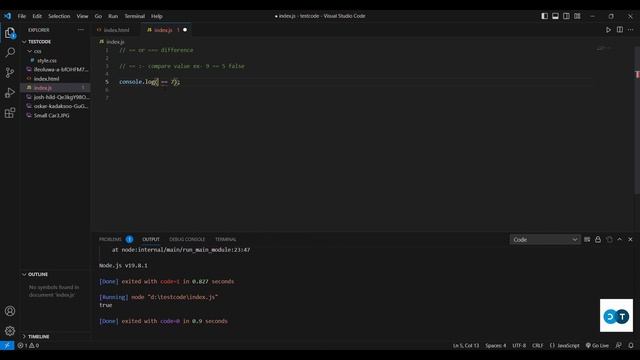The height and width of the screenshot is (360, 640).
Task: Open the Help menu
Action: coord(157,16)
